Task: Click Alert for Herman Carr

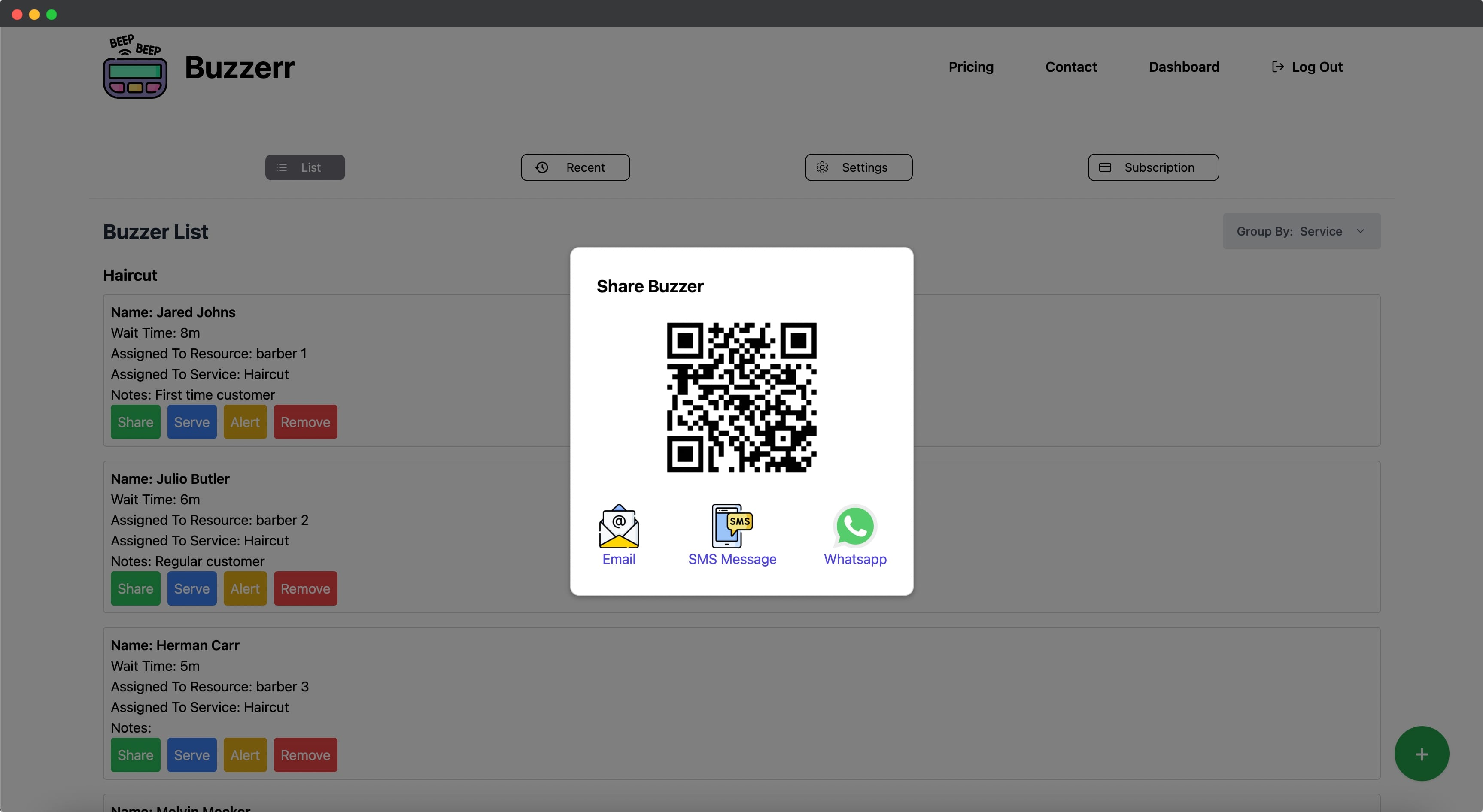Action: tap(245, 755)
